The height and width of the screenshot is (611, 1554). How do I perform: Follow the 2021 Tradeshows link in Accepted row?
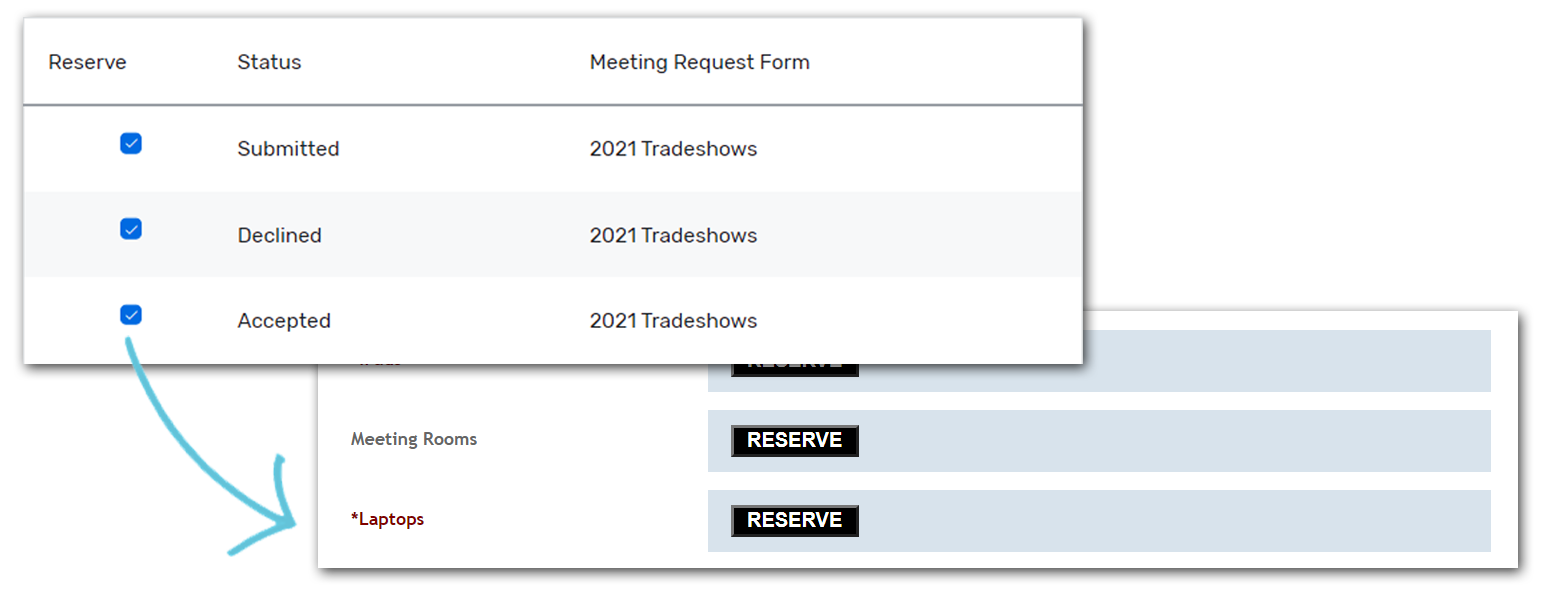pos(673,320)
